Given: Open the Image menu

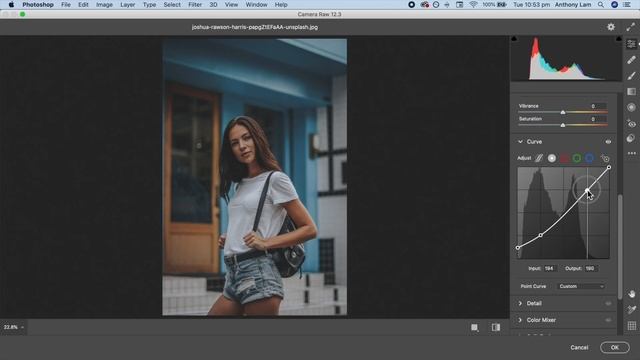Looking at the screenshot, I should pyautogui.click(x=104, y=5).
